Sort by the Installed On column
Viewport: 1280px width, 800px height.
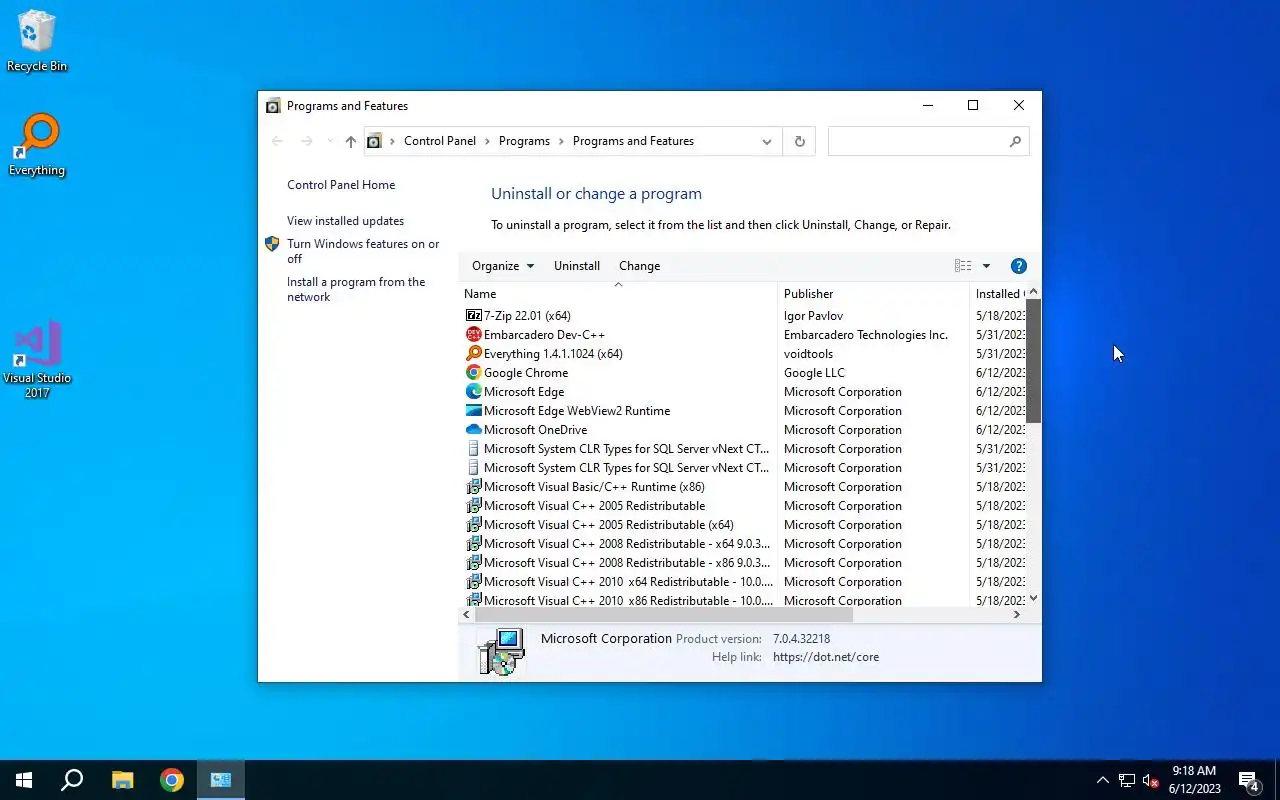tap(998, 294)
